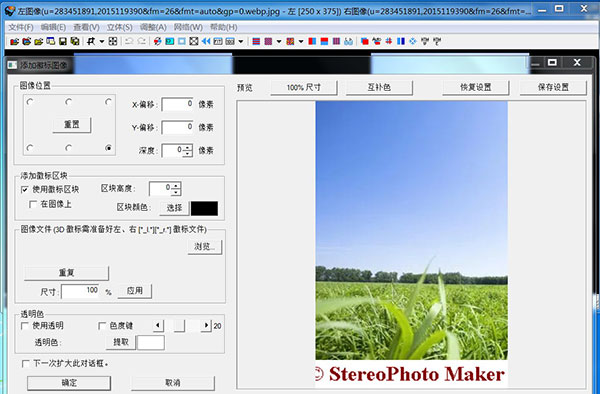Open the 立体(S) menu
Screen dimensions: 600x394
pyautogui.click(x=119, y=27)
